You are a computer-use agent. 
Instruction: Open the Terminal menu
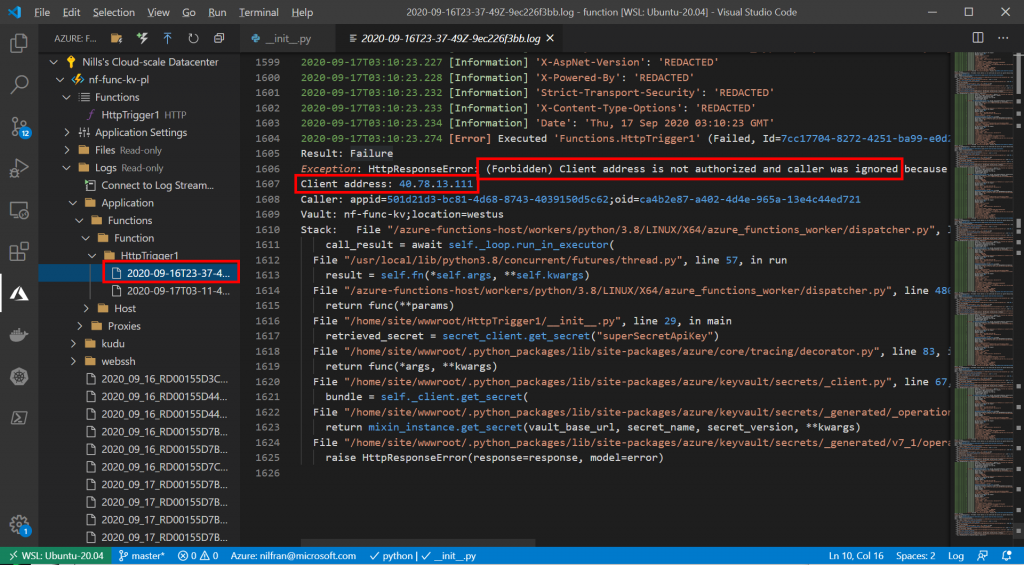pyautogui.click(x=260, y=12)
